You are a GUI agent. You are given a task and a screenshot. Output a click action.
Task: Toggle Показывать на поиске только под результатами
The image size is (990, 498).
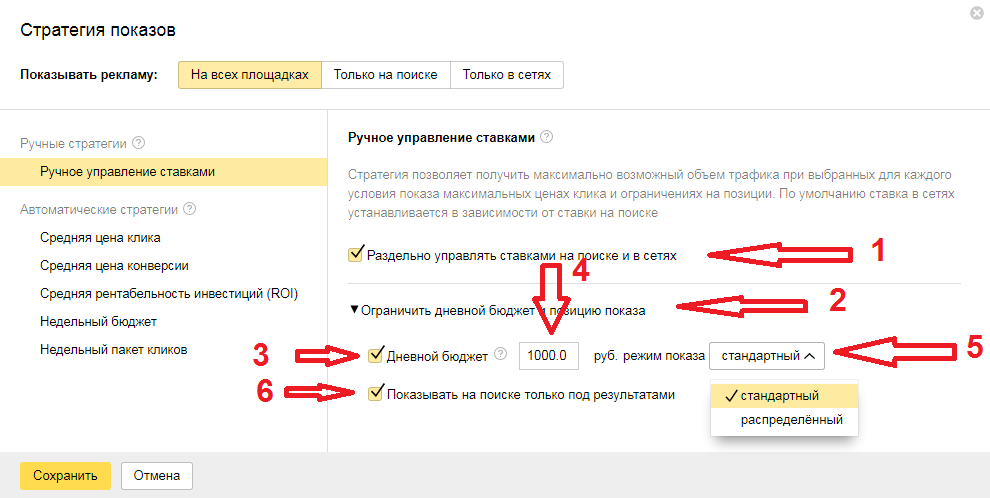376,394
